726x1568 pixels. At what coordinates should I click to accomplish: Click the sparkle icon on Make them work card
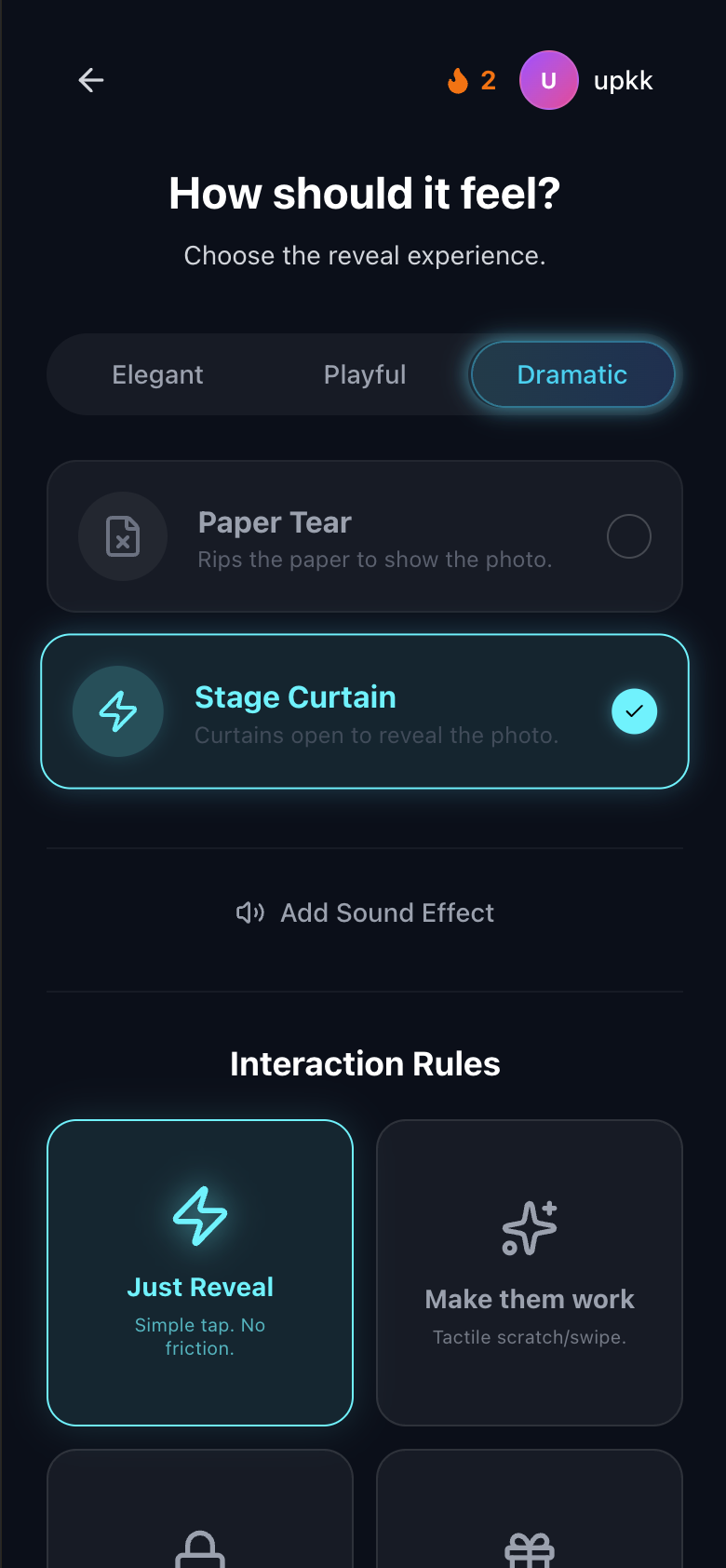pos(529,1227)
